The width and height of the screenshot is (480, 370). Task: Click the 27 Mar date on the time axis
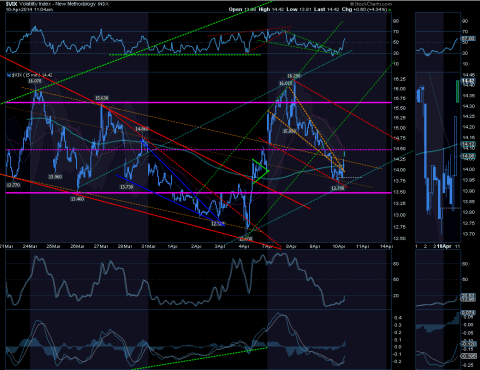[101, 246]
